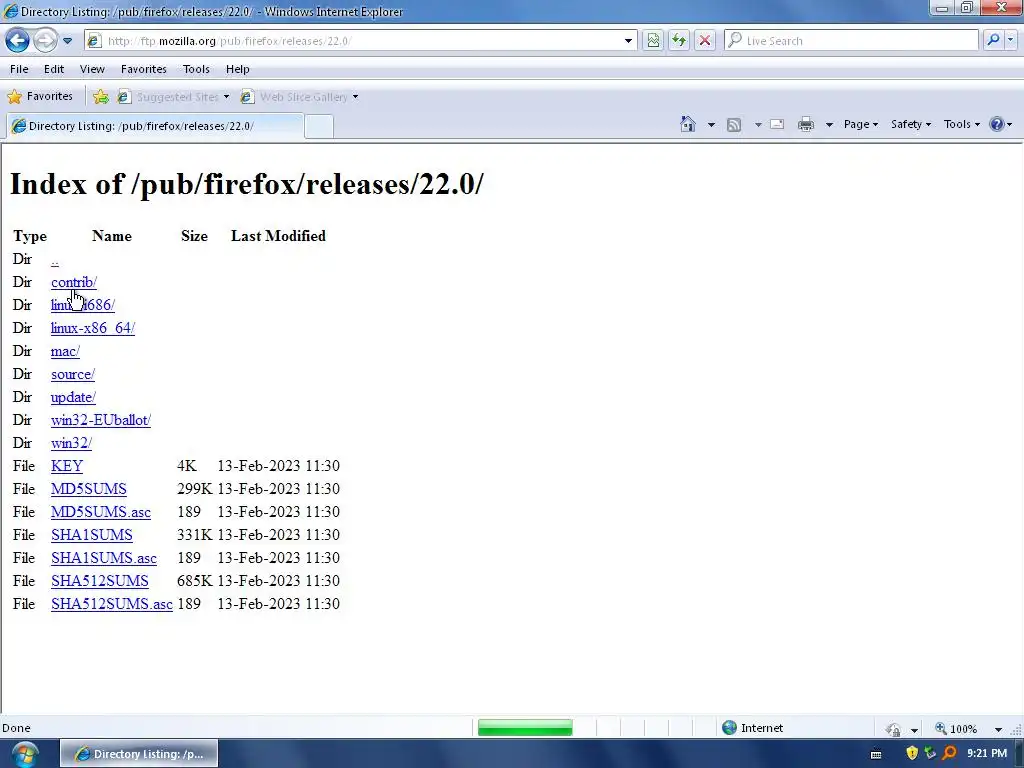Select Directory Listing taskbar button
The width and height of the screenshot is (1024, 768).
coord(139,754)
